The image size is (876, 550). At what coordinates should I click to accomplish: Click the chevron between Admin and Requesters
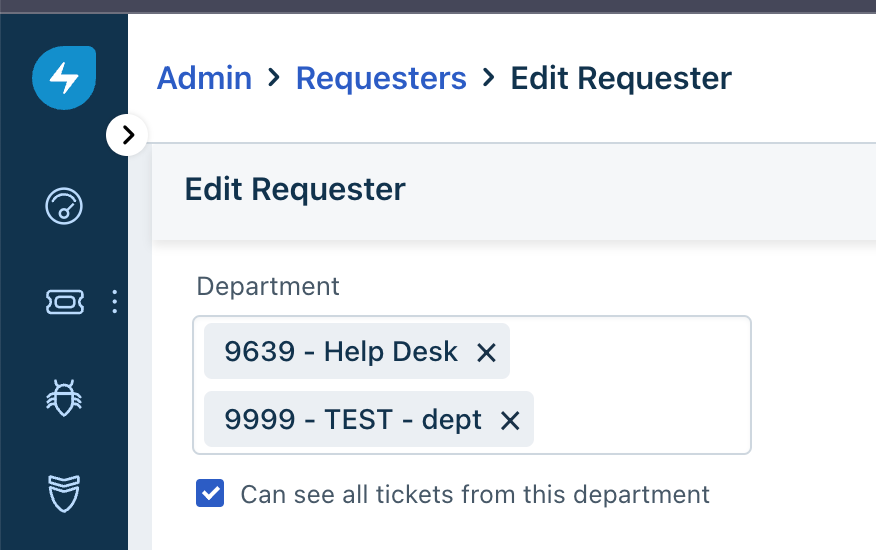point(274,78)
